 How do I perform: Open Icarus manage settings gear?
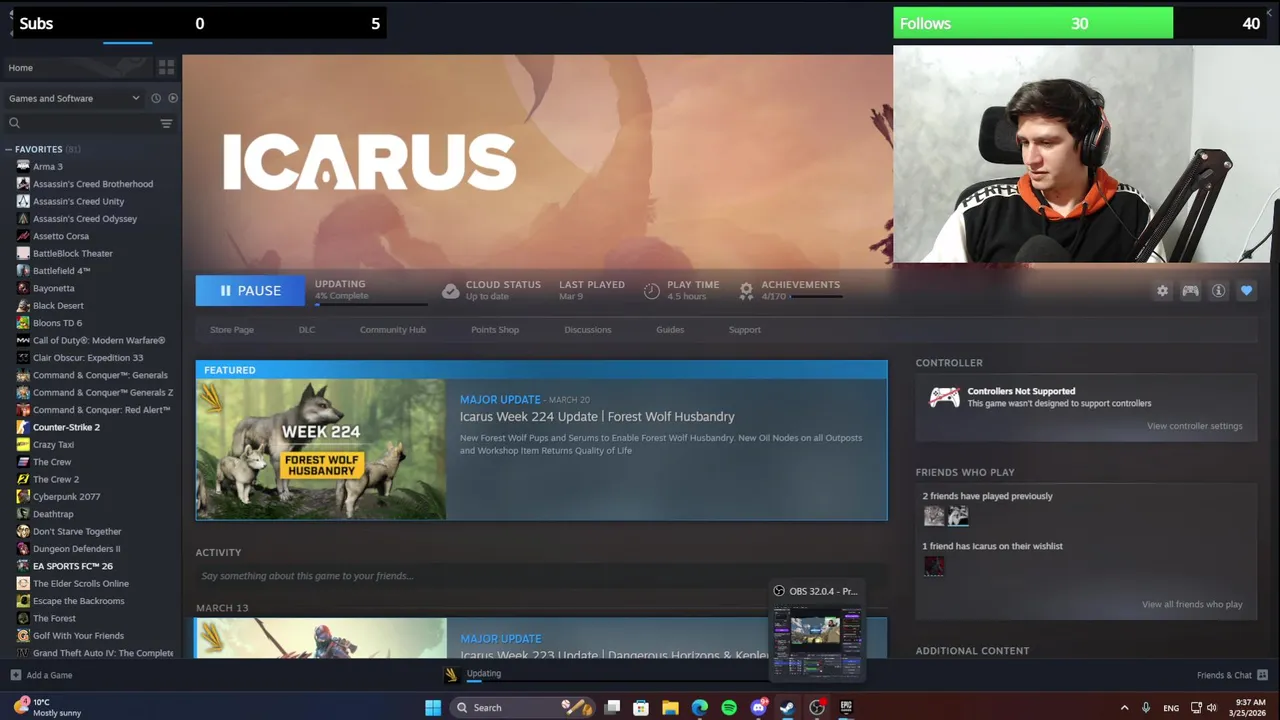tap(1162, 291)
